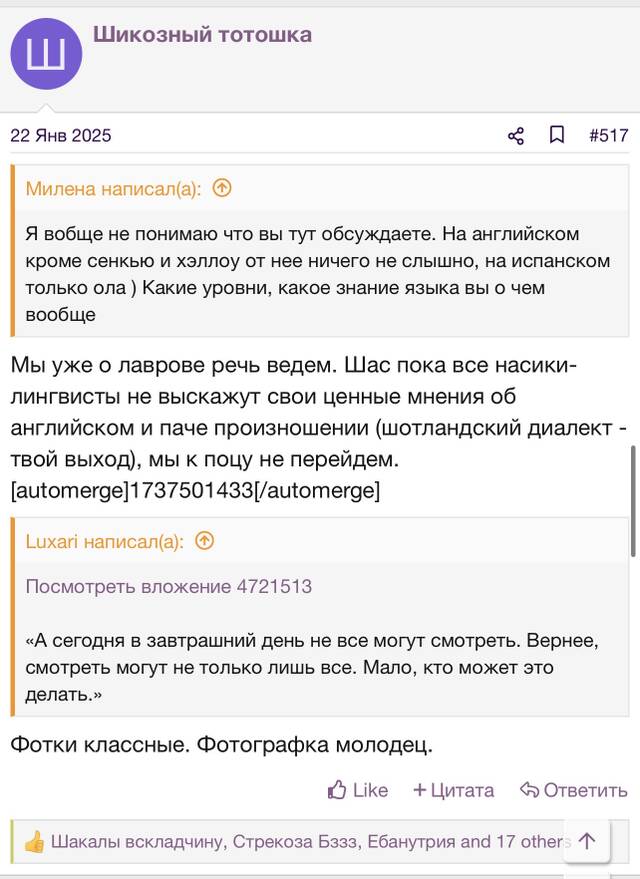This screenshot has height=879, width=640.
Task: Tap the scroll-to-top arrow button
Action: click(x=587, y=840)
